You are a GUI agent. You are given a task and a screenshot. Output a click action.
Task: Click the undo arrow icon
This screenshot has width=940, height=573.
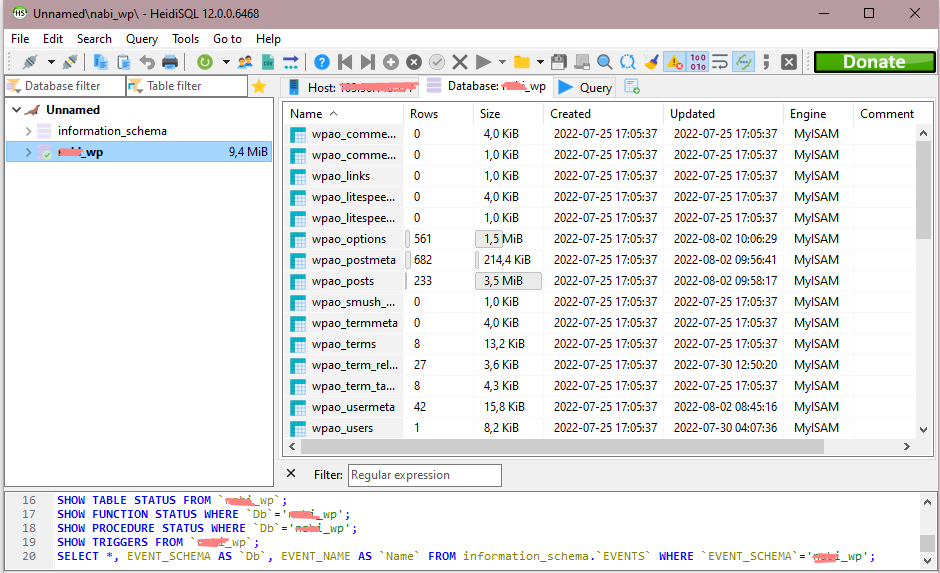tap(147, 62)
